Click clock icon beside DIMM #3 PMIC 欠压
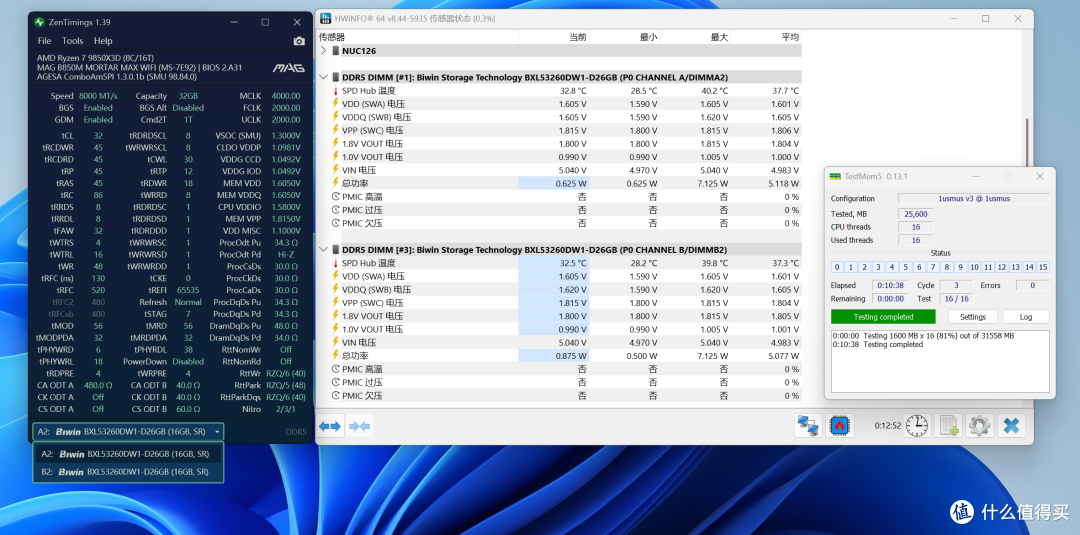Viewport: 1080px width, 535px height. [335, 396]
